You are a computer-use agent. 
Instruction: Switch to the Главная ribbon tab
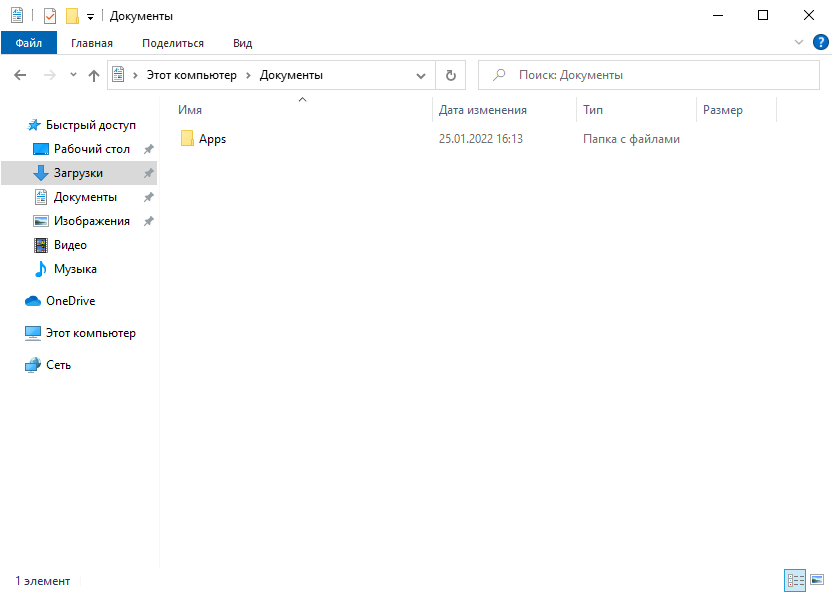tap(92, 43)
